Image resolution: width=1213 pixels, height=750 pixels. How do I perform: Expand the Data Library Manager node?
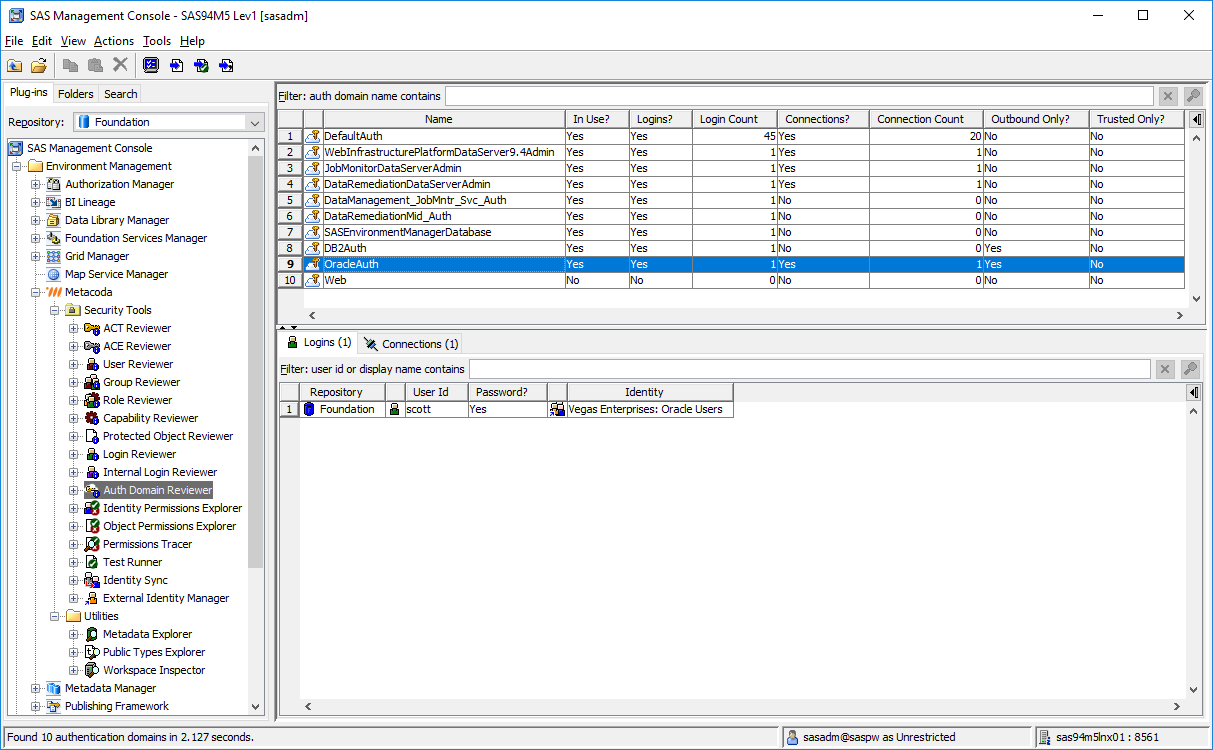pyautogui.click(x=36, y=220)
